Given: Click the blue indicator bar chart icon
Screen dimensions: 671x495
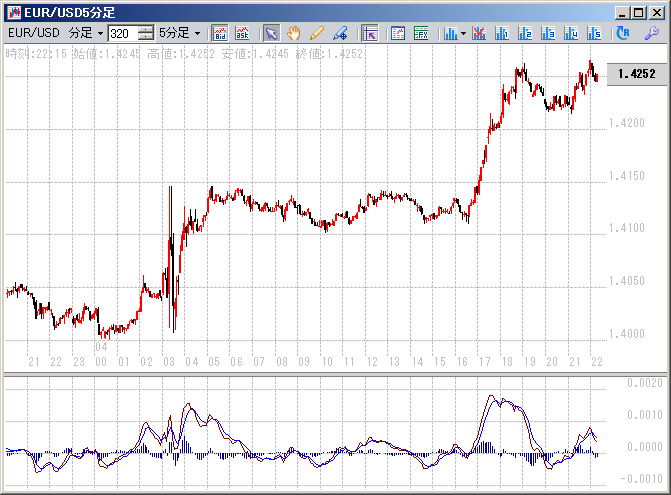Looking at the screenshot, I should click(x=451, y=33).
